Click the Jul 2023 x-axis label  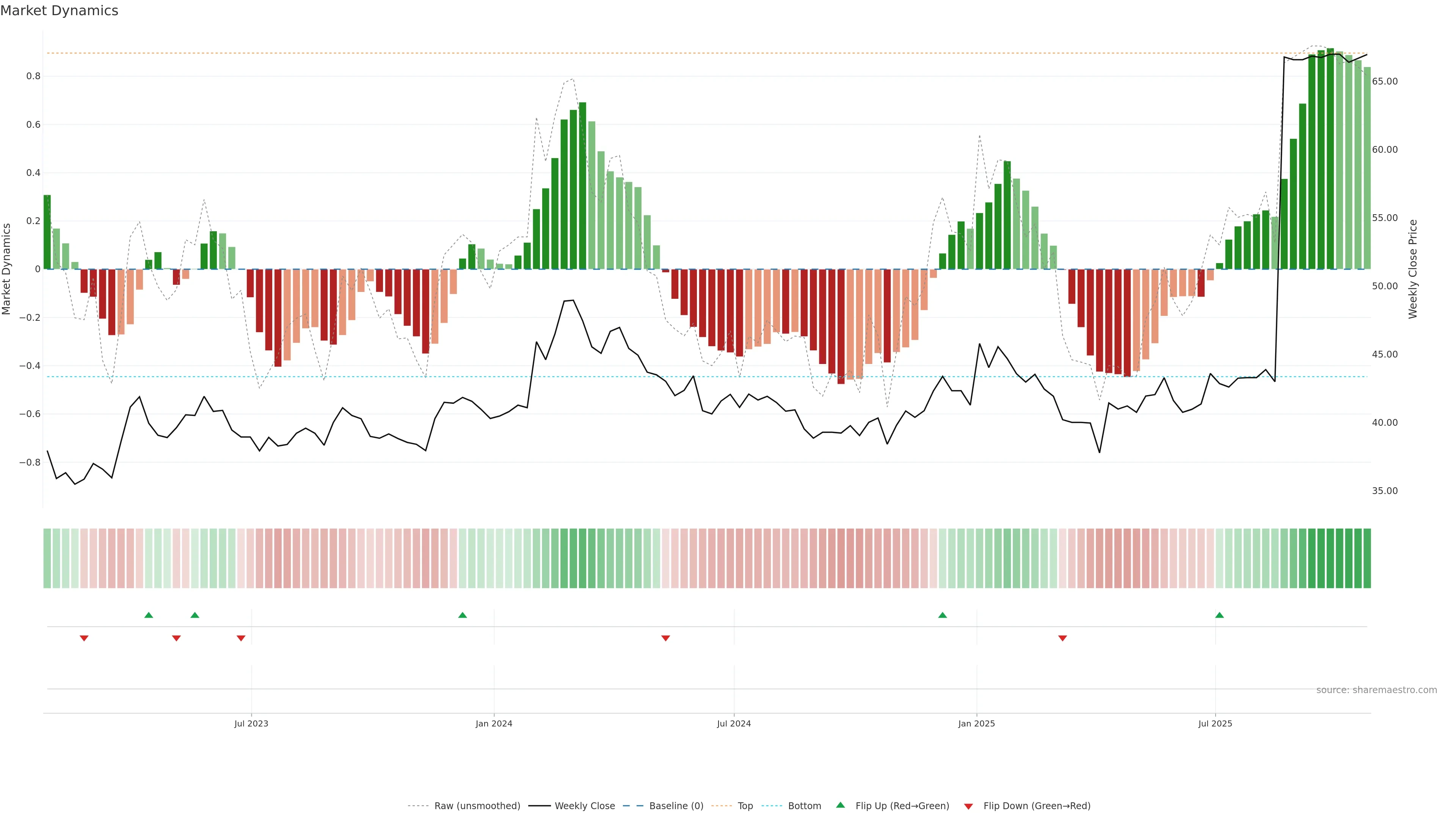coord(251,723)
